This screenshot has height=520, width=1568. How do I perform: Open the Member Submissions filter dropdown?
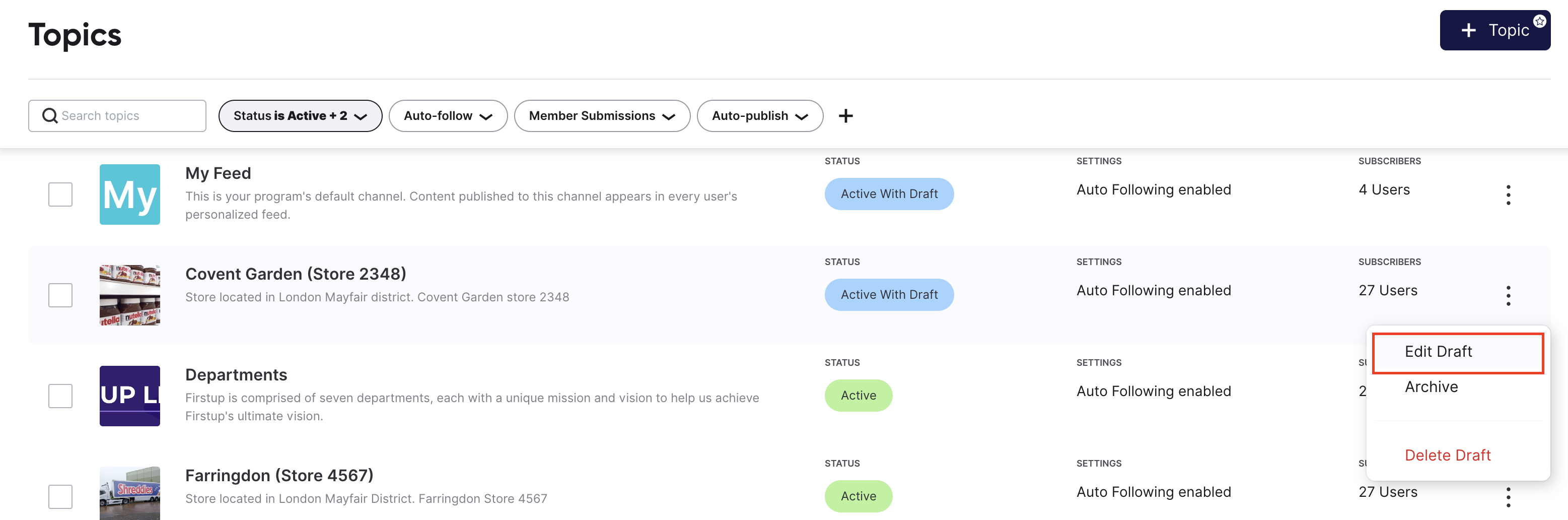pyautogui.click(x=602, y=116)
